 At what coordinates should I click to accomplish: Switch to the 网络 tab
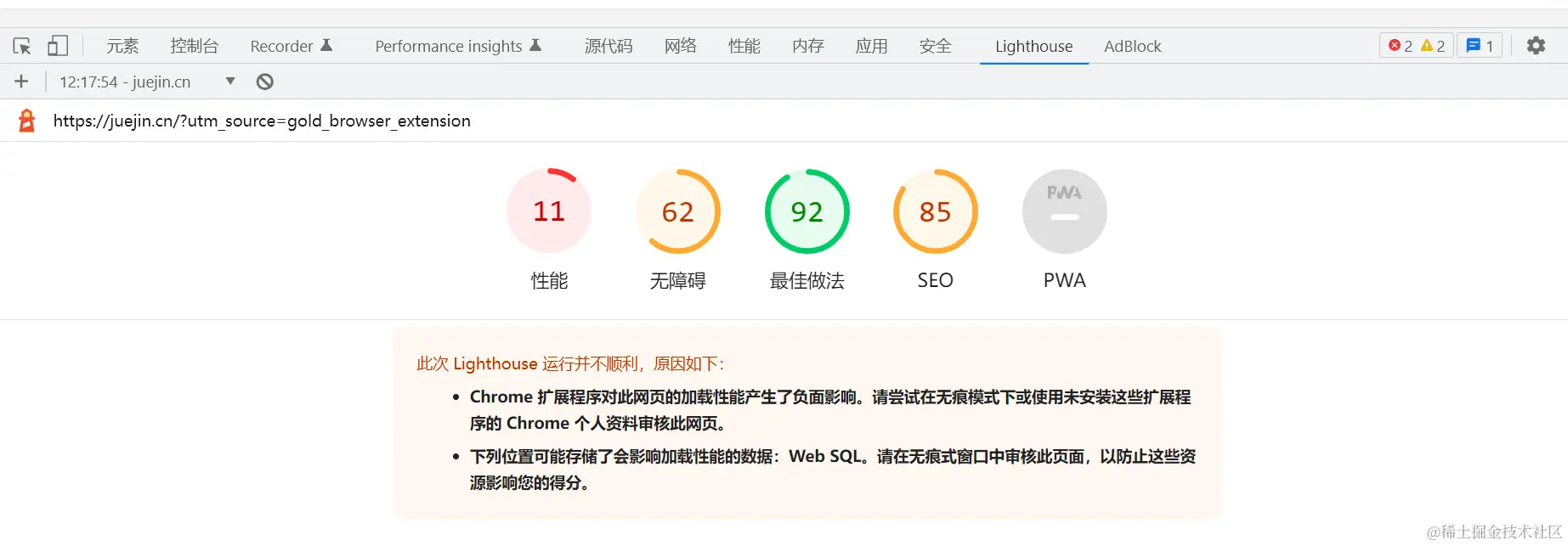[681, 46]
